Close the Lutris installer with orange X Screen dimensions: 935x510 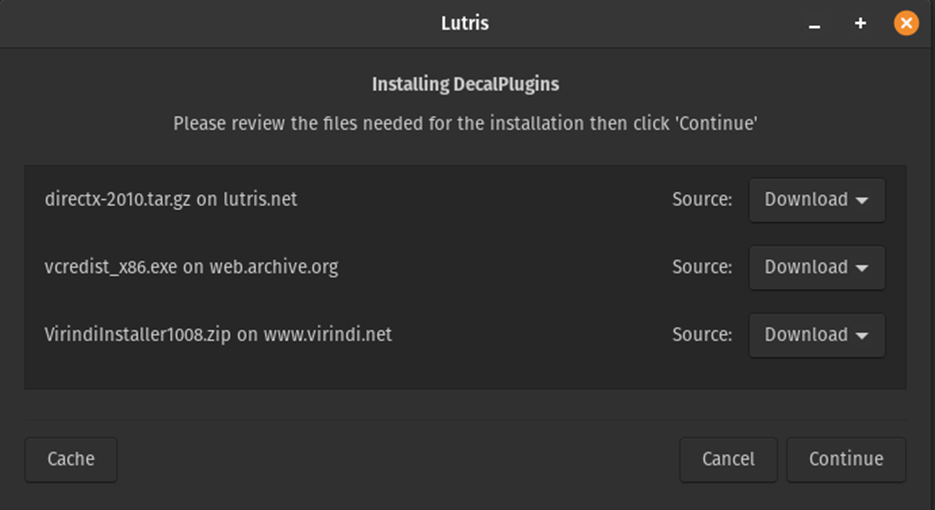point(906,23)
